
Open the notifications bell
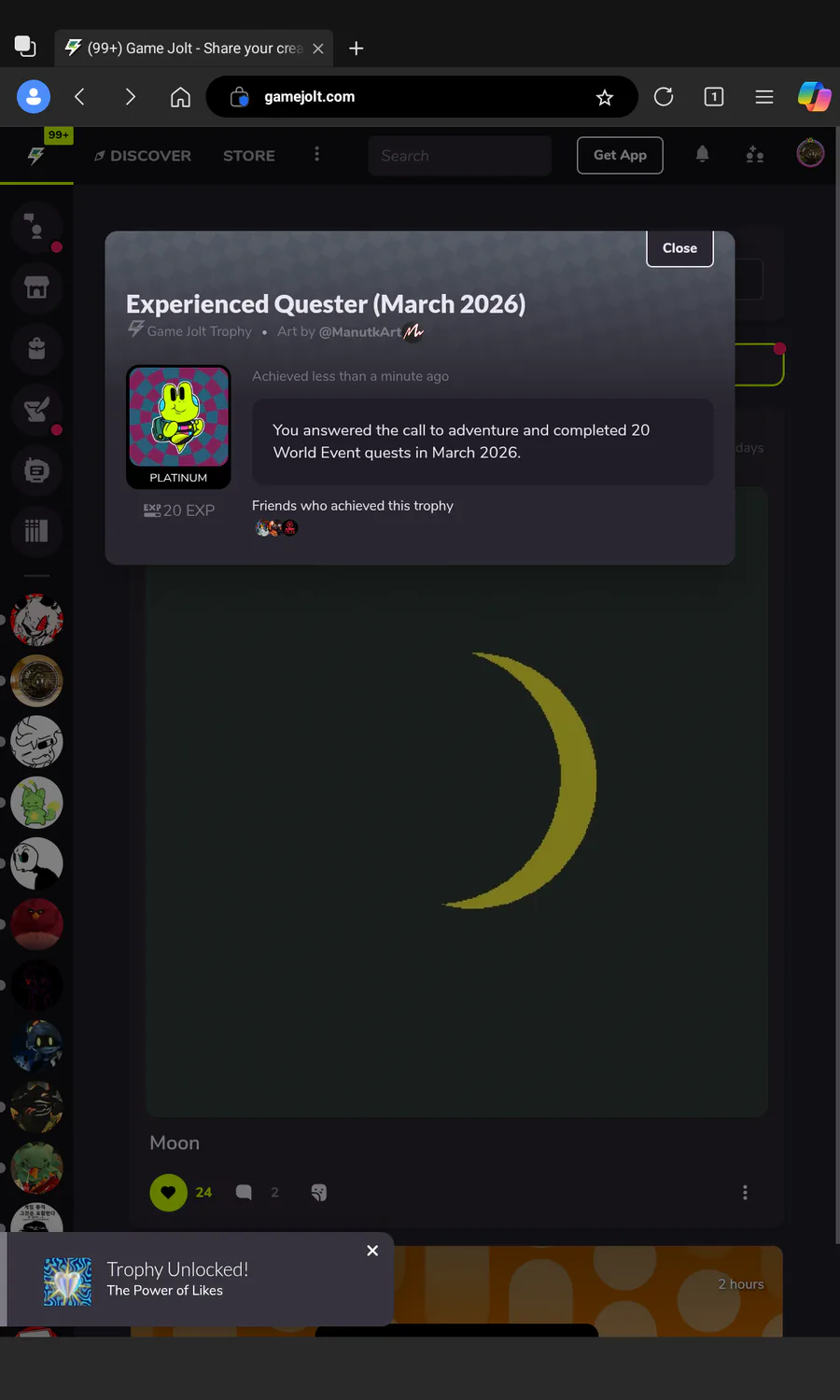[702, 155]
